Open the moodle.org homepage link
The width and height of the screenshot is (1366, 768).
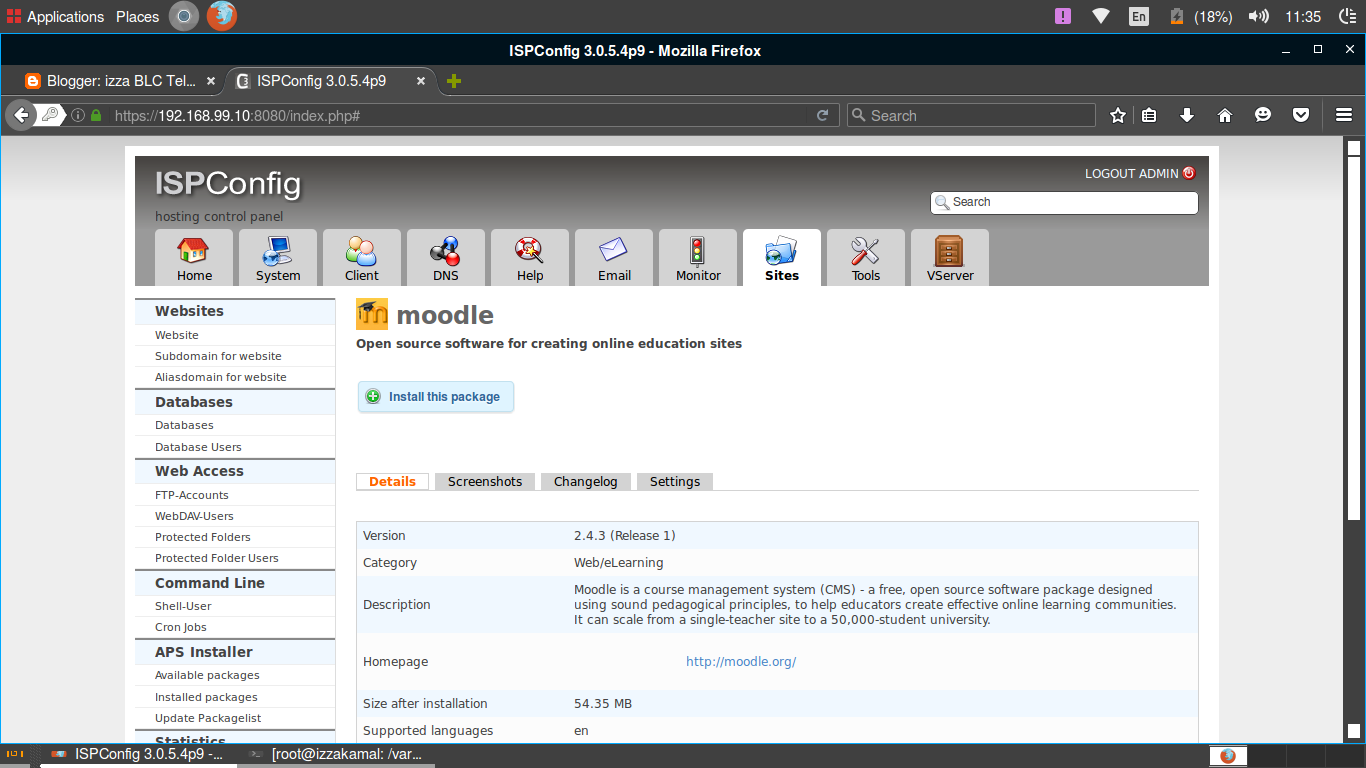[x=740, y=661]
